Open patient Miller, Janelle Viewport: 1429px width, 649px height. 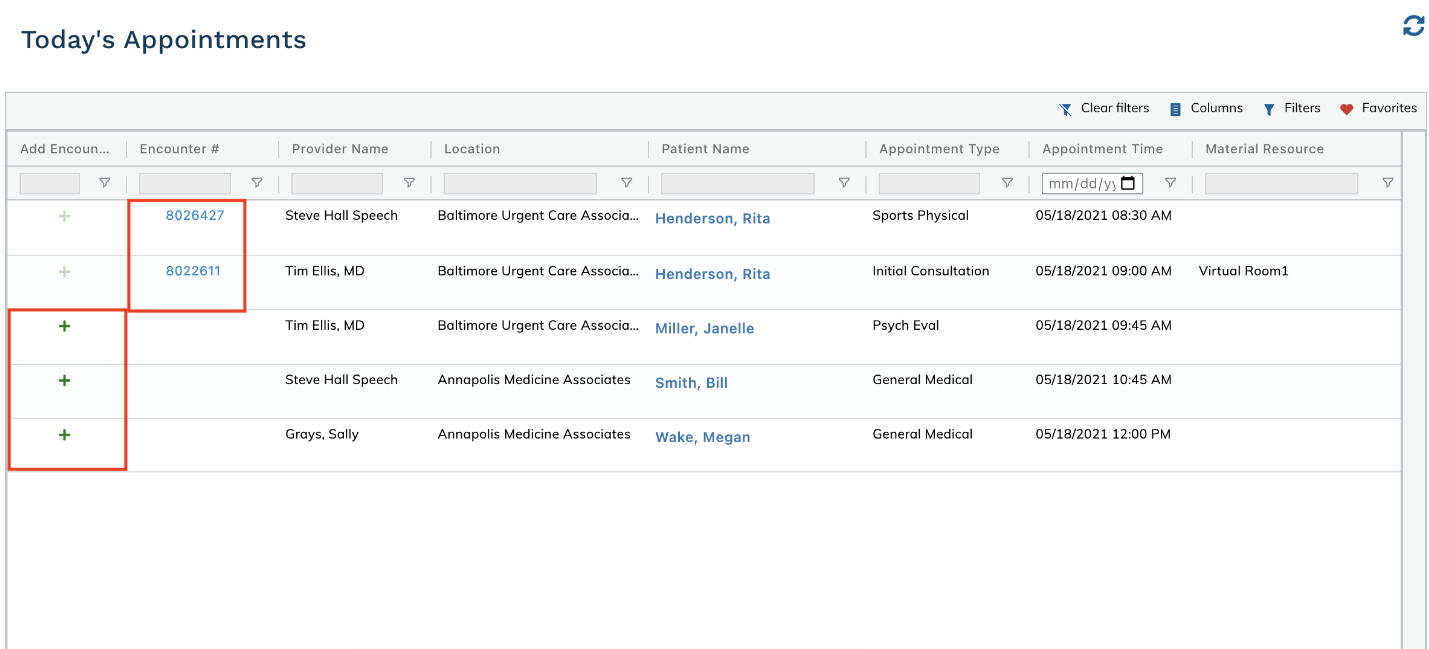[x=705, y=329]
